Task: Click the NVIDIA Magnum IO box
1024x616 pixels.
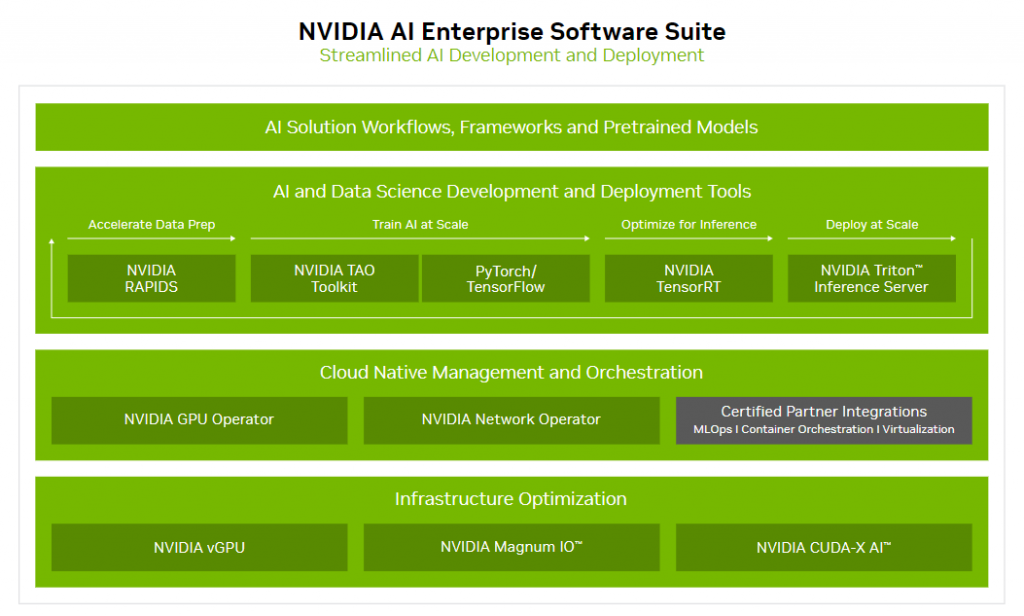Action: (511, 547)
